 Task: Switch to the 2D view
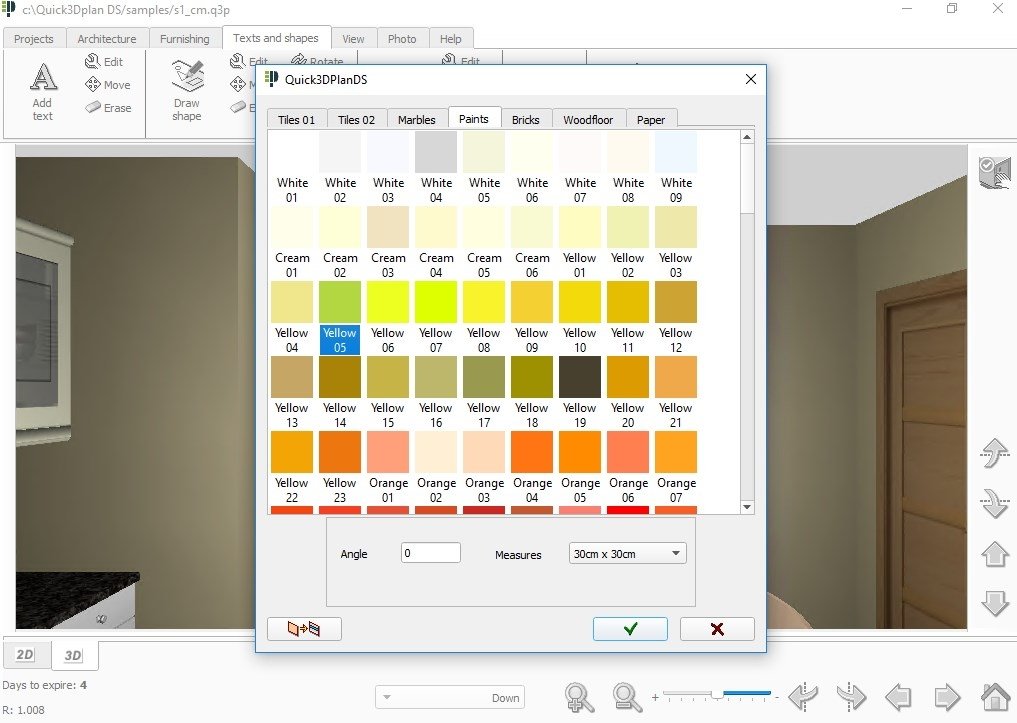coord(25,654)
